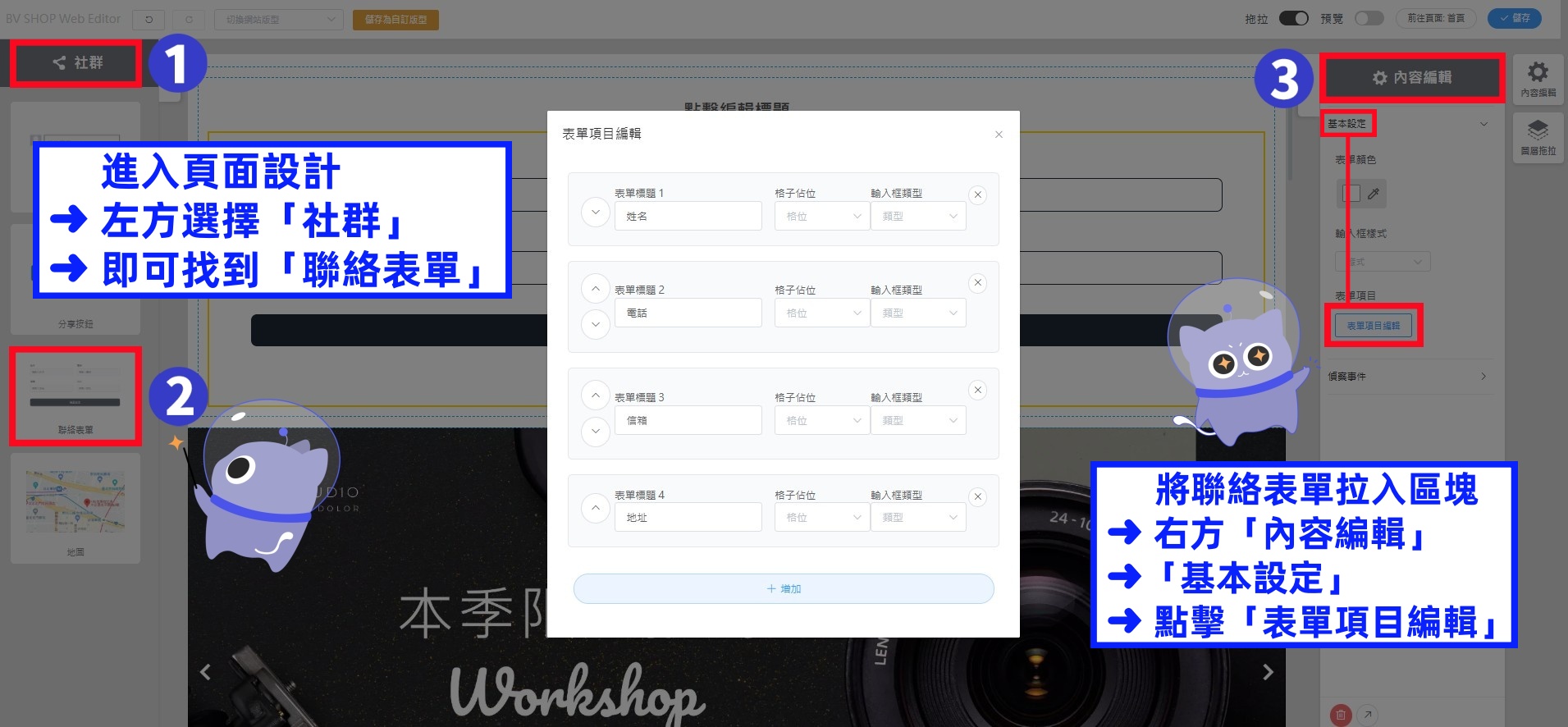Viewport: 1568px width, 727px height.
Task: Click the 表單項目編輯 button
Action: 1374,326
